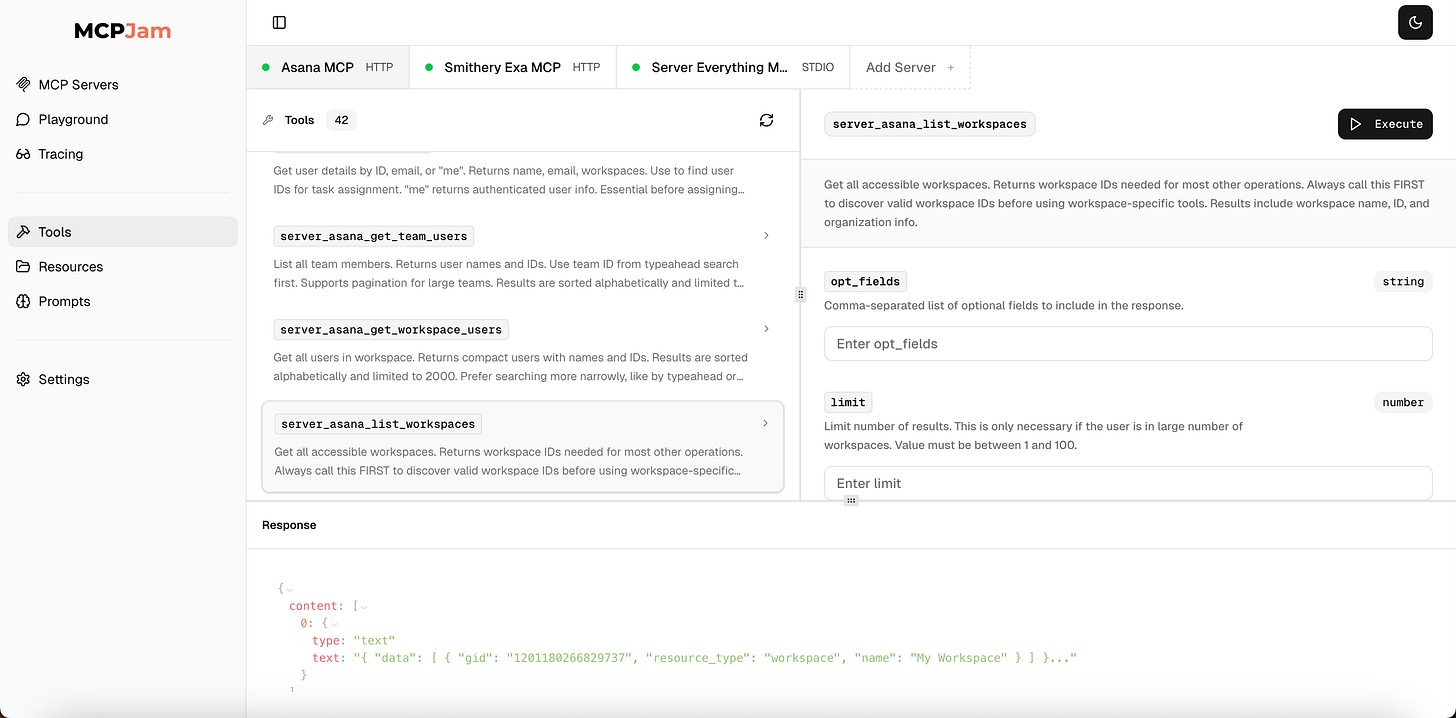This screenshot has height=718, width=1456.
Task: Click the MCP Servers plug icon
Action: 23,84
